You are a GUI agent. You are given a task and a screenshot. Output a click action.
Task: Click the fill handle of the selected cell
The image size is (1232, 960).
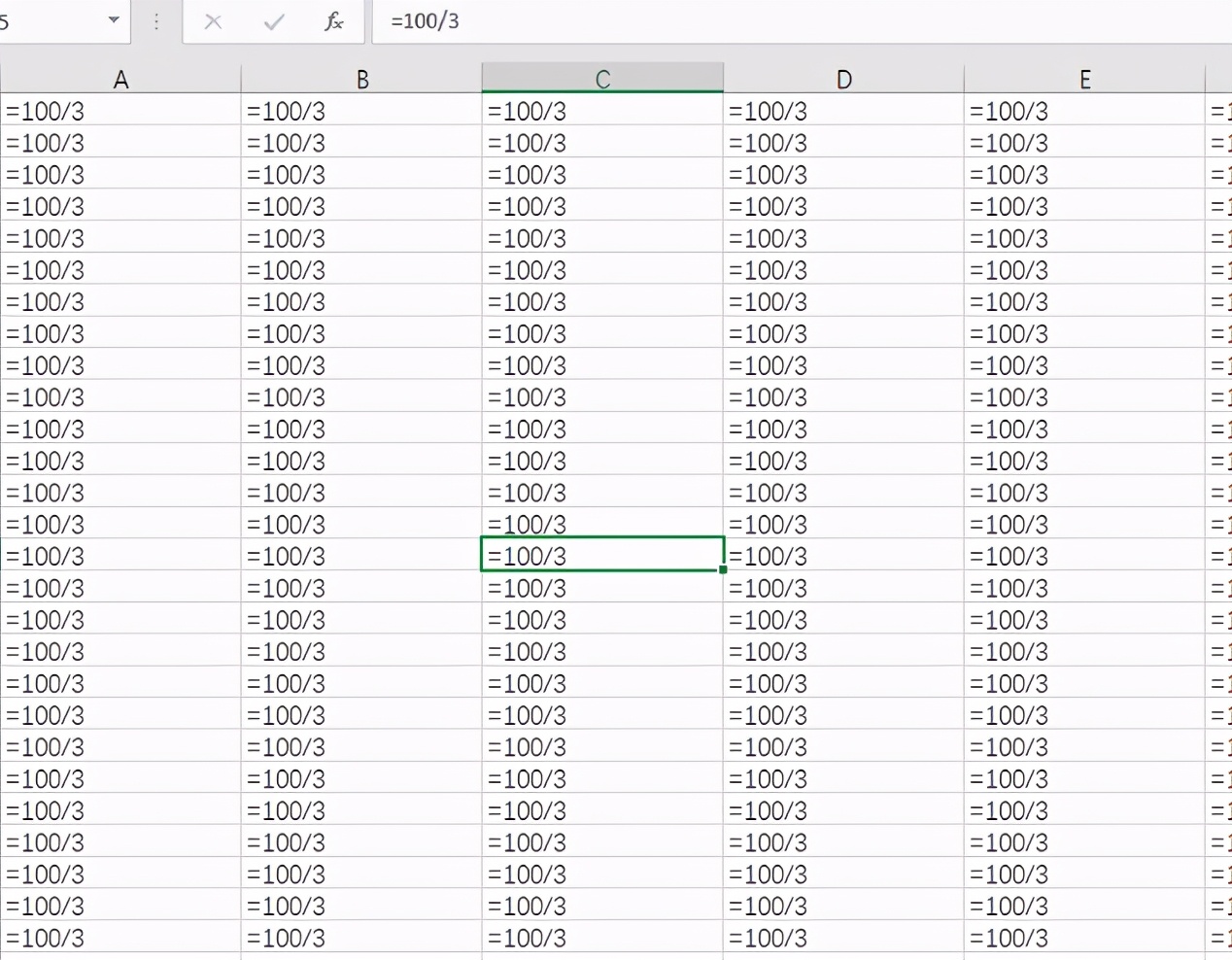coord(722,570)
